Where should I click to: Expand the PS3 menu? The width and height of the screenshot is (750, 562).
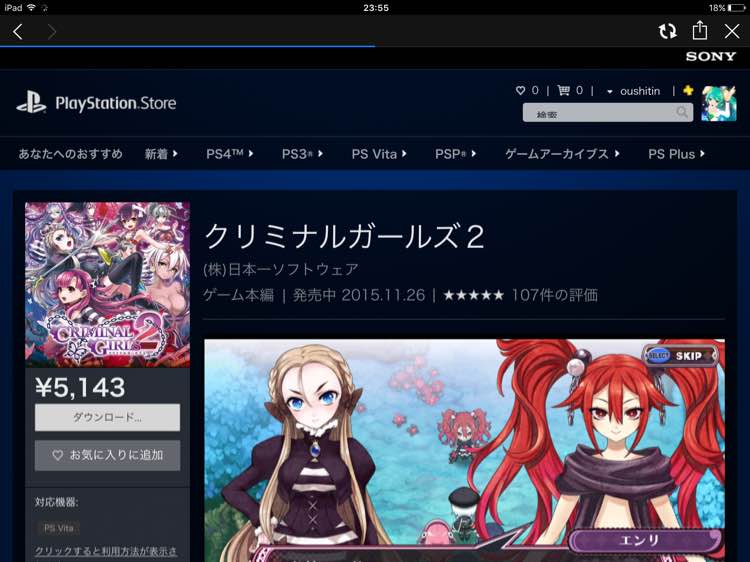302,154
